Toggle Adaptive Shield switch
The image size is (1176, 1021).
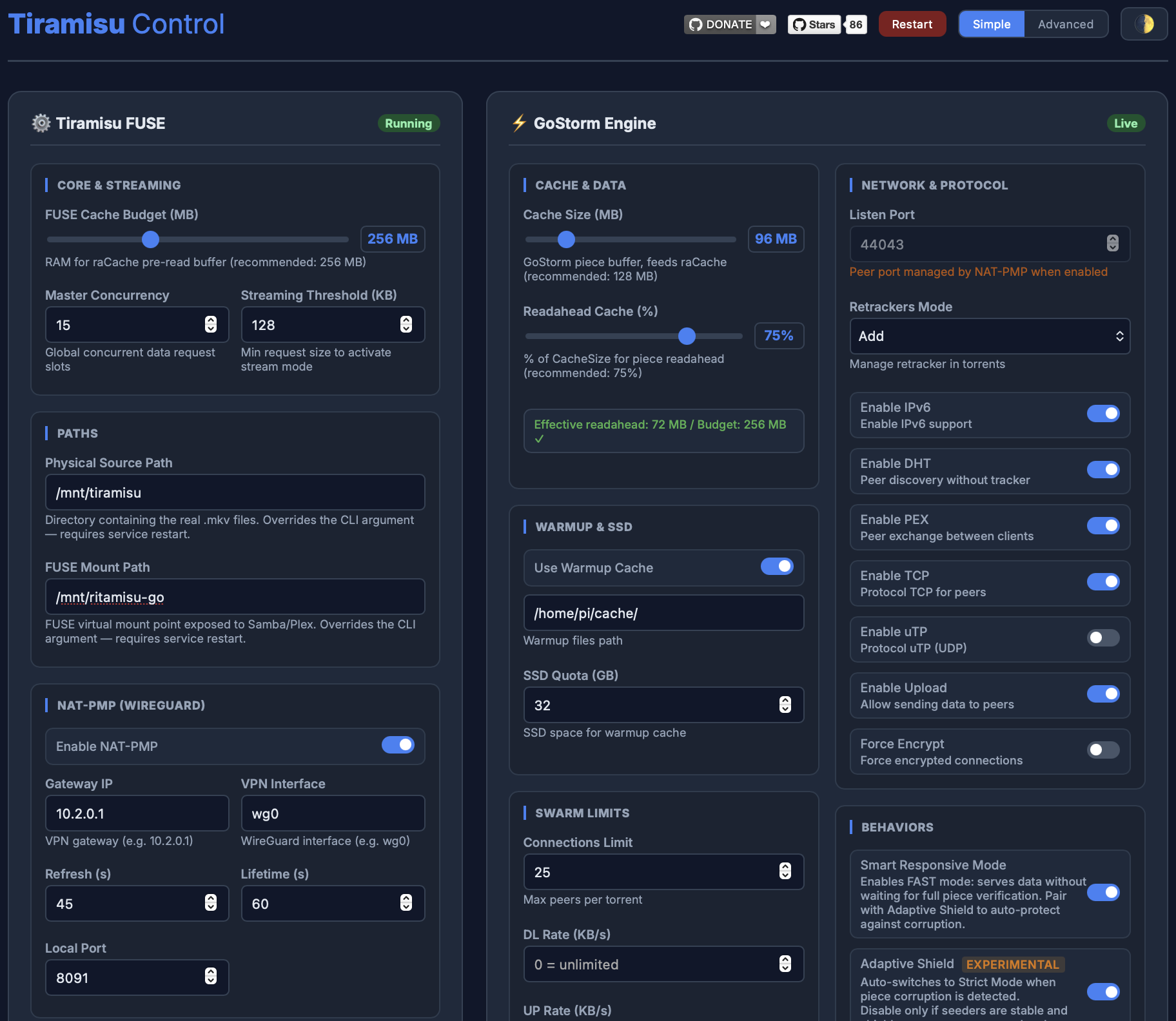[x=1103, y=991]
